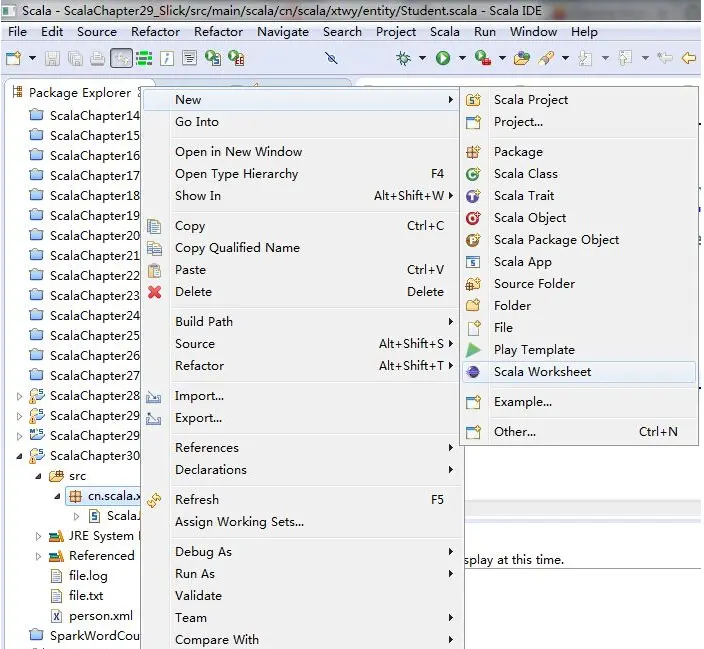
Task: Select file.txt in Package Explorer
Action: (77, 596)
